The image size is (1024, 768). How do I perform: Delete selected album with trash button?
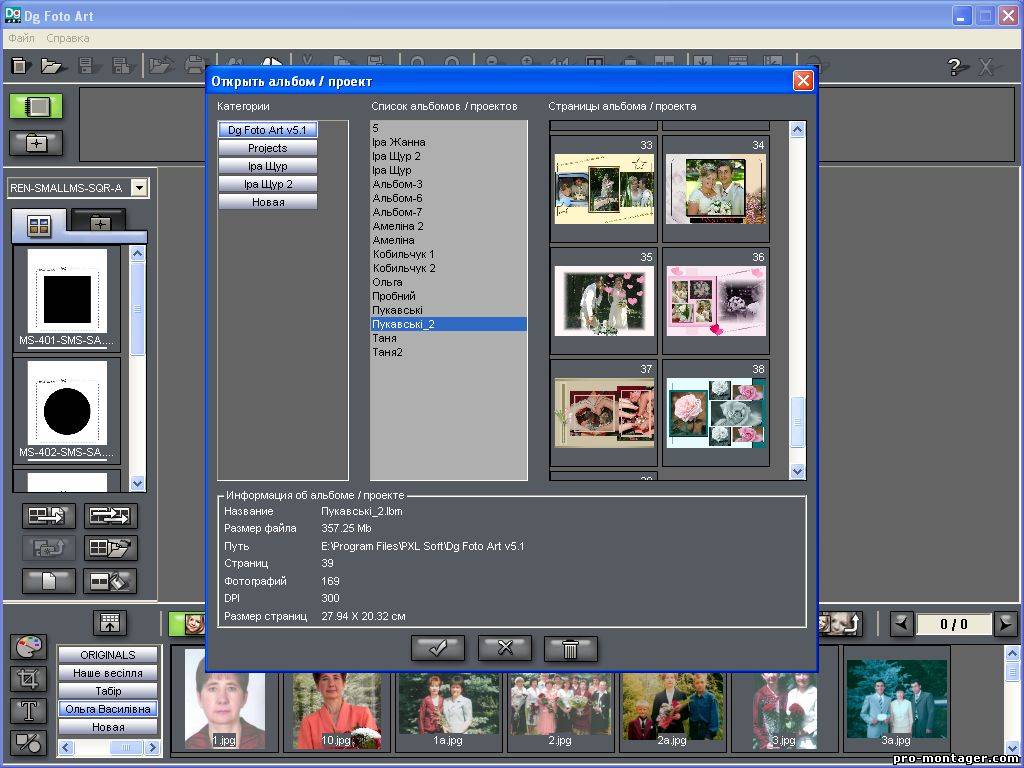[570, 649]
